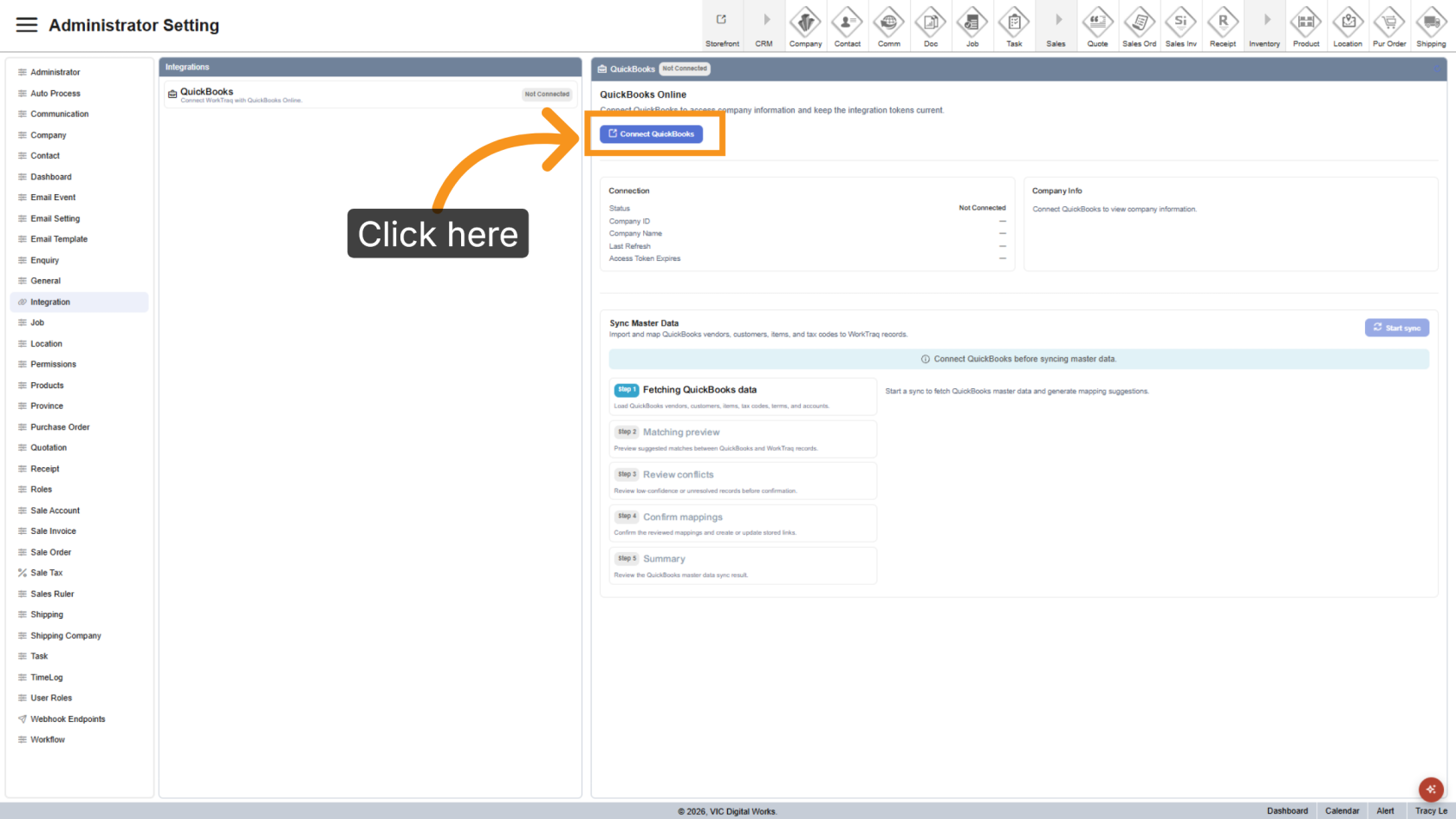Screen dimensions: 1456x819
Task: Open the Shipping module icon
Action: (x=1431, y=26)
